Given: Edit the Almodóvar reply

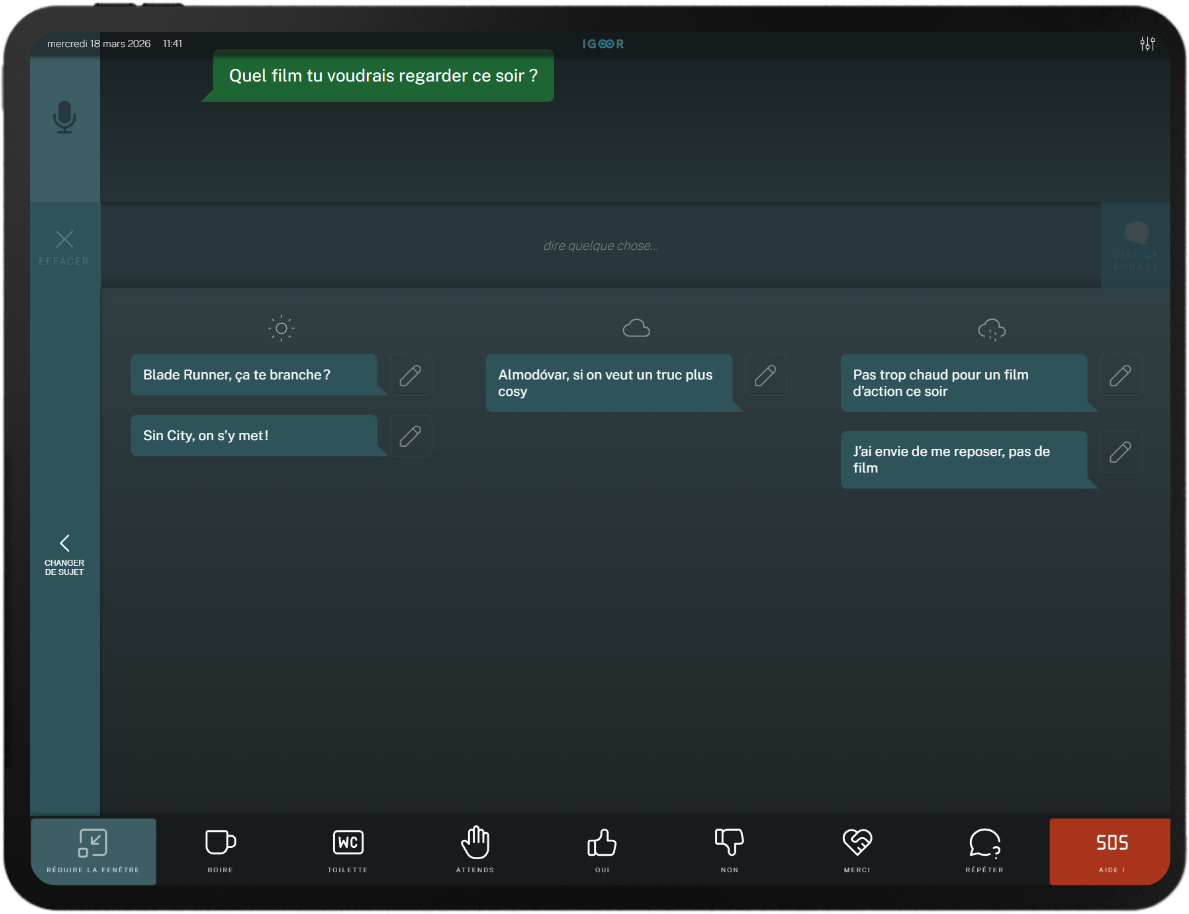Looking at the screenshot, I should (x=766, y=375).
